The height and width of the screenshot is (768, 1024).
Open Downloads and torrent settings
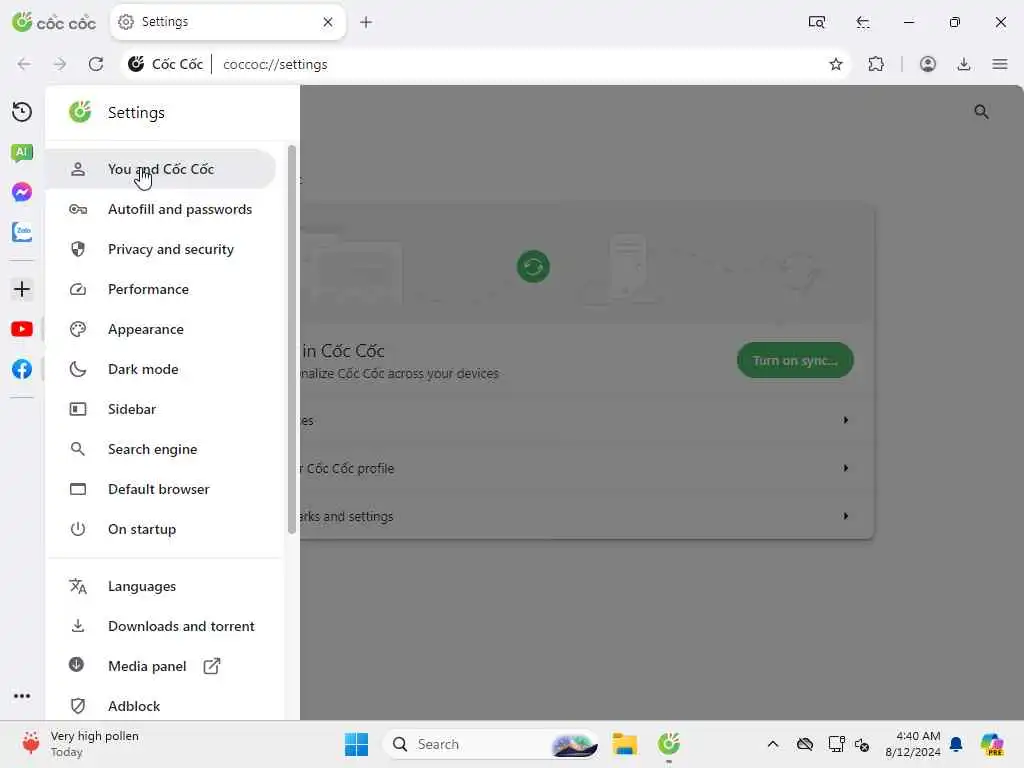161,626
